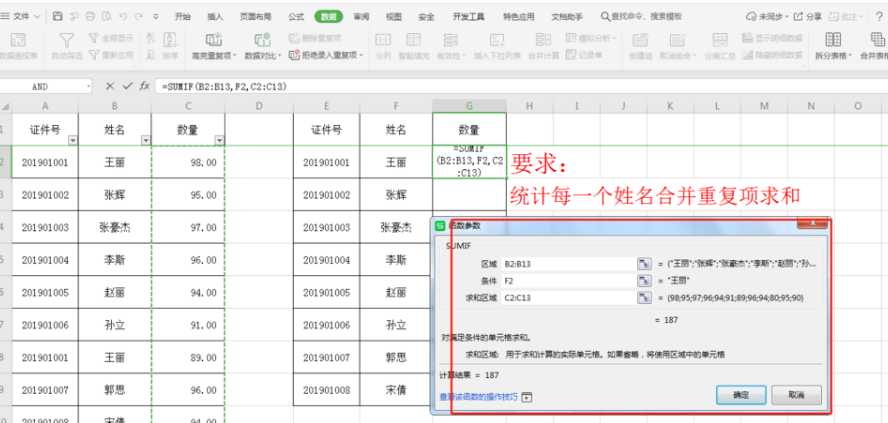888x423 pixels.
Task: Click the 删除重复项 button
Action: click(315, 38)
